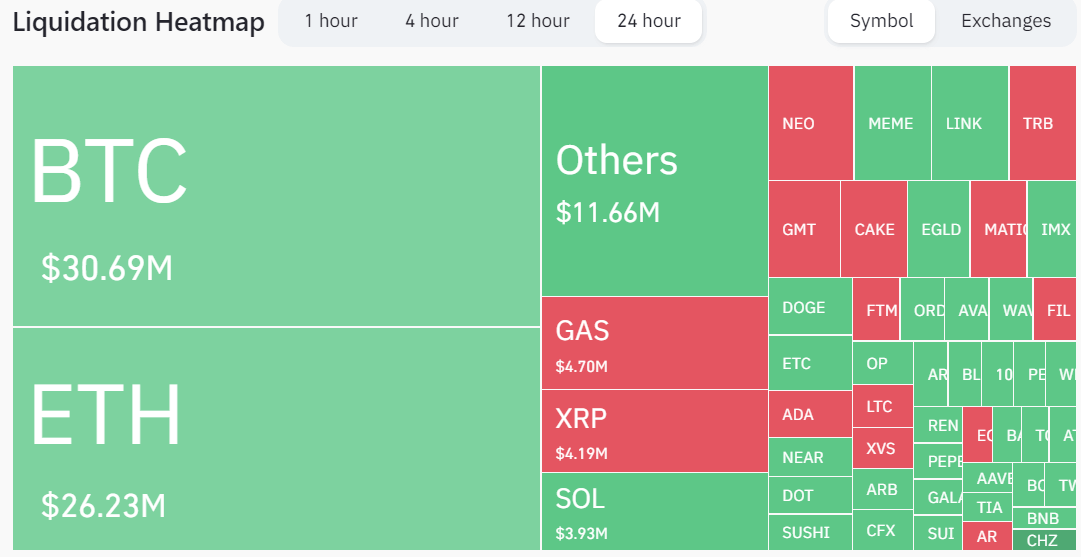Open the SUSHI tile
1081x557 pixels.
(x=809, y=532)
